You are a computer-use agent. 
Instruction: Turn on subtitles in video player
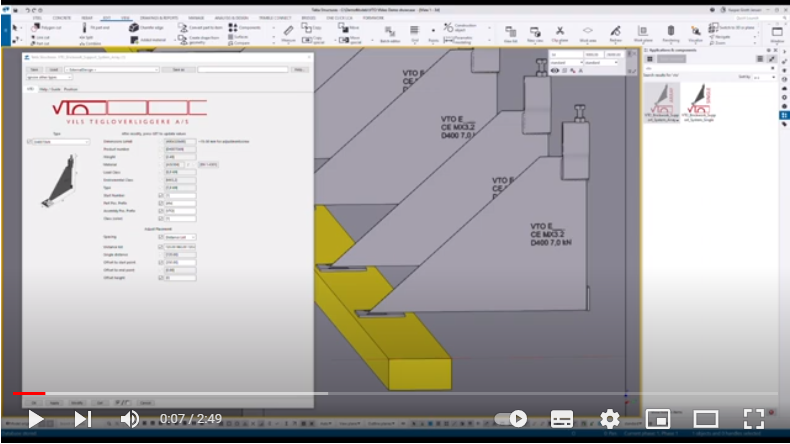click(562, 419)
